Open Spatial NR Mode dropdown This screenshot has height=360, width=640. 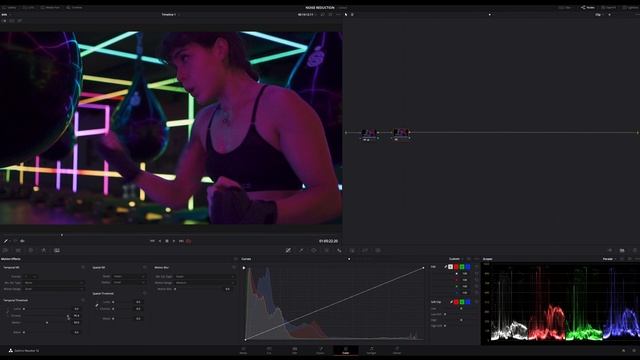click(129, 276)
